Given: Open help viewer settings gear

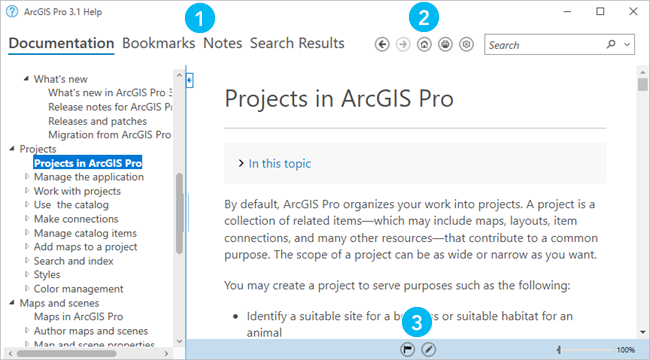Looking at the screenshot, I should (x=466, y=44).
